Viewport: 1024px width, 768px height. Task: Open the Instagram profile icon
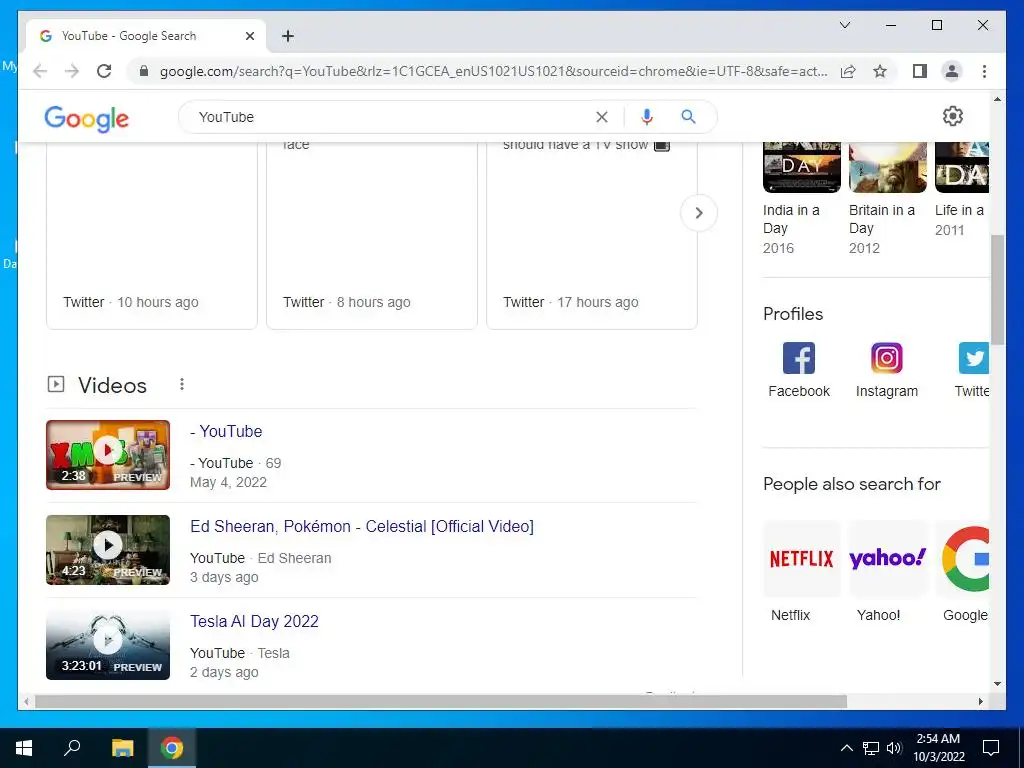[x=887, y=358]
